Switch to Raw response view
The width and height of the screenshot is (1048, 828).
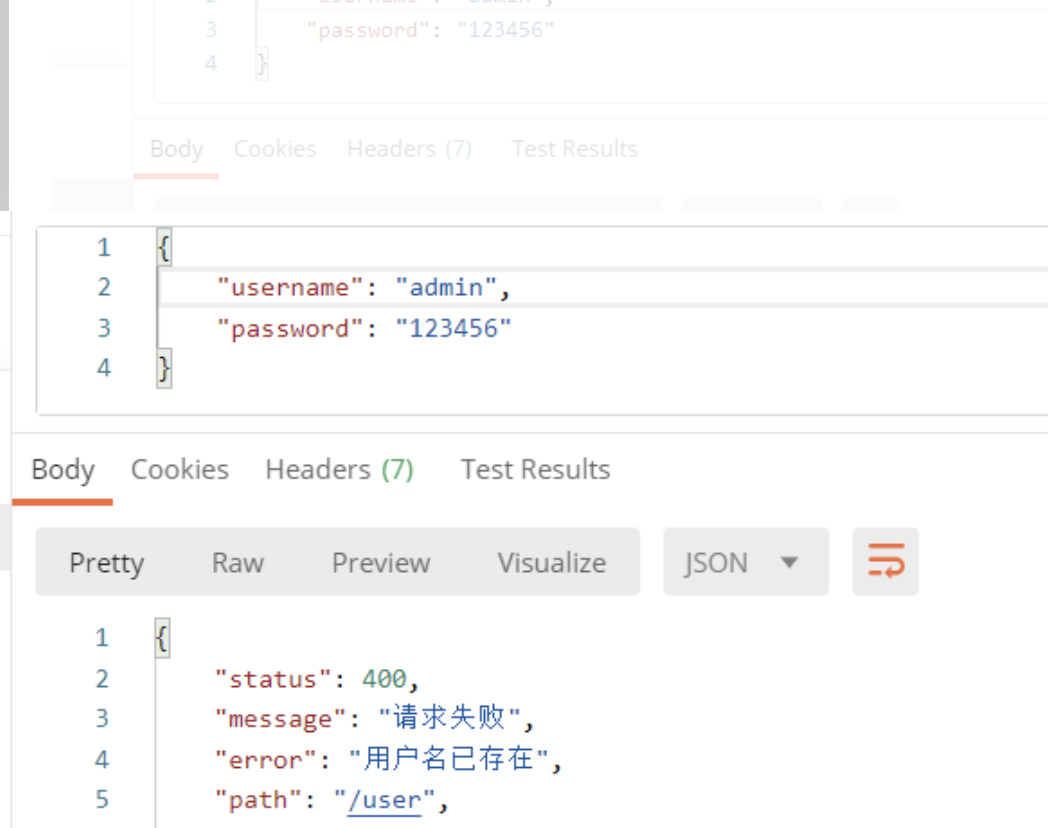click(x=237, y=563)
